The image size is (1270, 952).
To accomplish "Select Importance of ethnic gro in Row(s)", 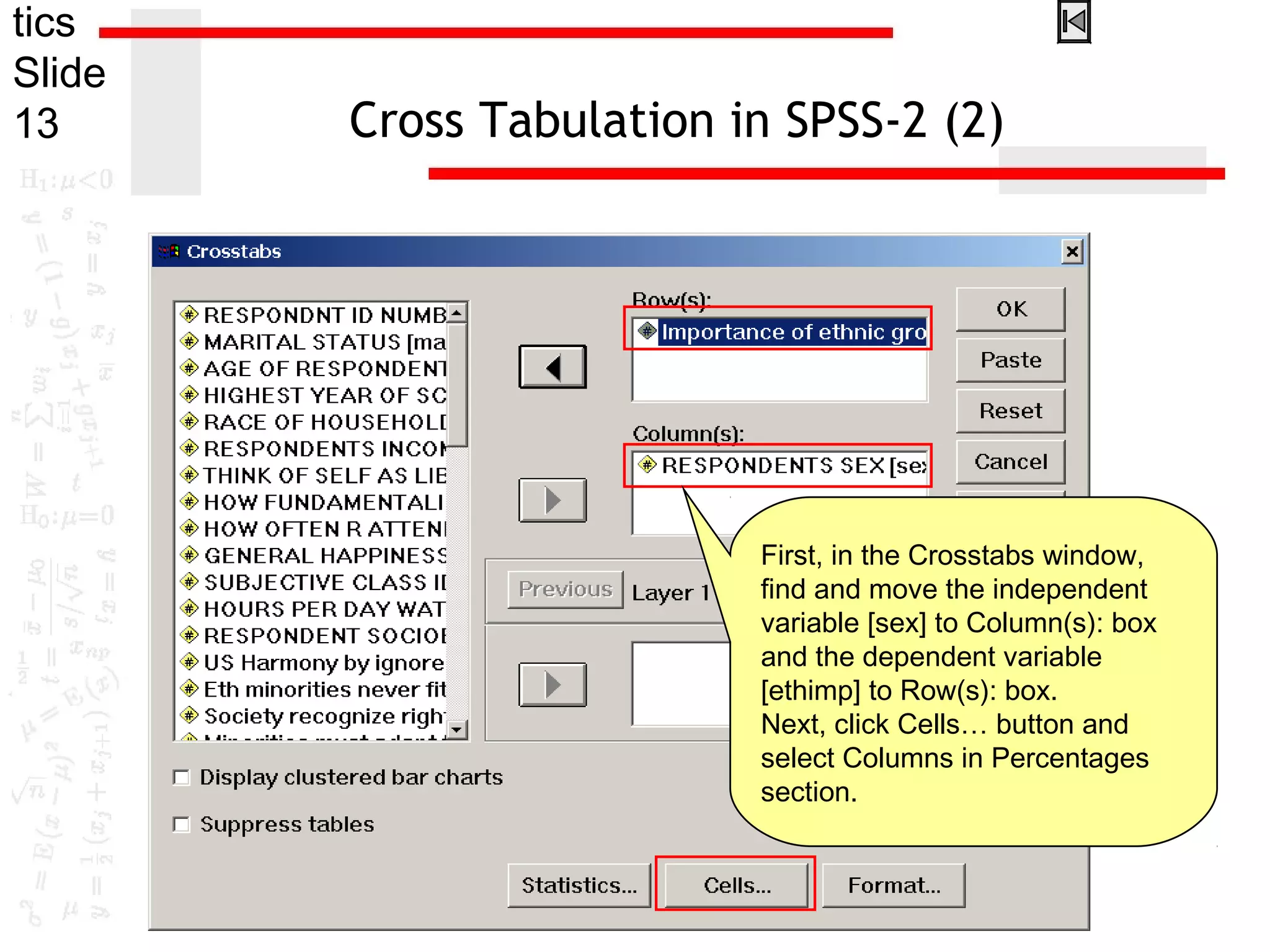I will (780, 332).
